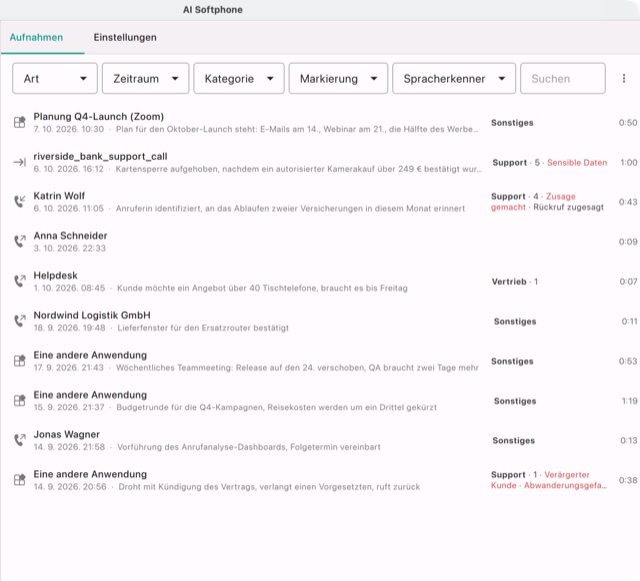Click the outgoing call icon beside Jonas Wagner
Viewport: 640px width, 581px height.
(20, 440)
